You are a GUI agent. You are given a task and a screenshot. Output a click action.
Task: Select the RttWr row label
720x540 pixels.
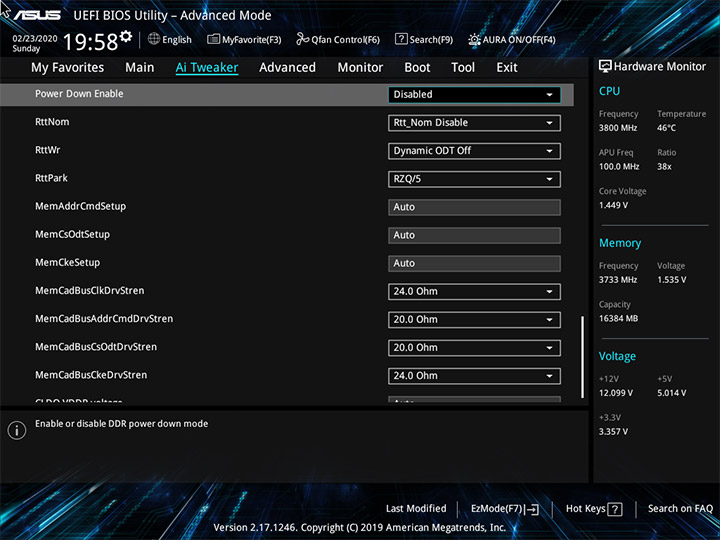(47, 150)
